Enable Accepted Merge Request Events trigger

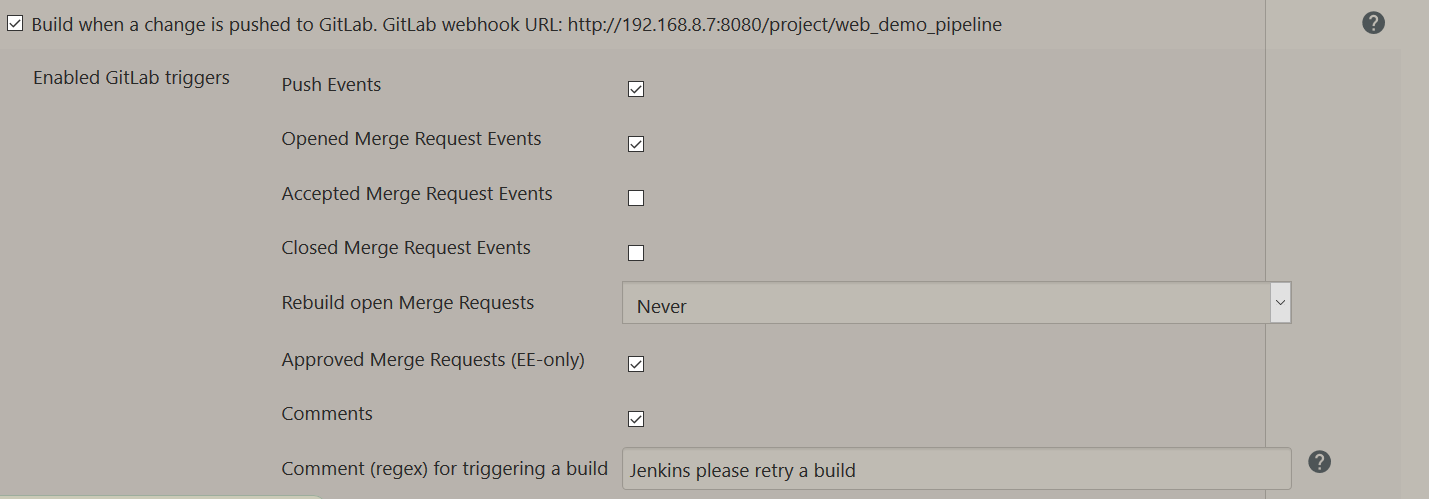coord(636,198)
